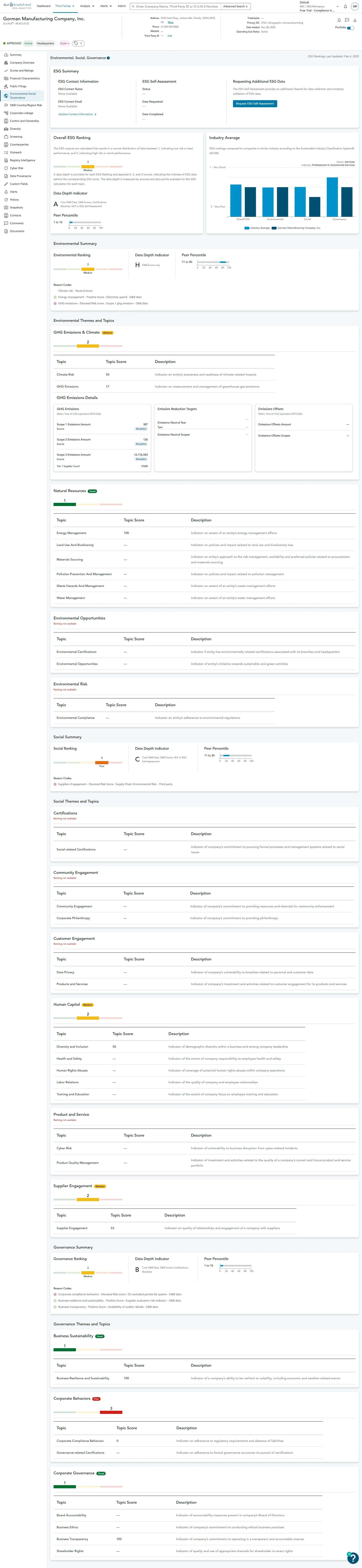Click the Edit link for Third Party ID
The height and width of the screenshot is (1568, 362).
click(x=170, y=36)
